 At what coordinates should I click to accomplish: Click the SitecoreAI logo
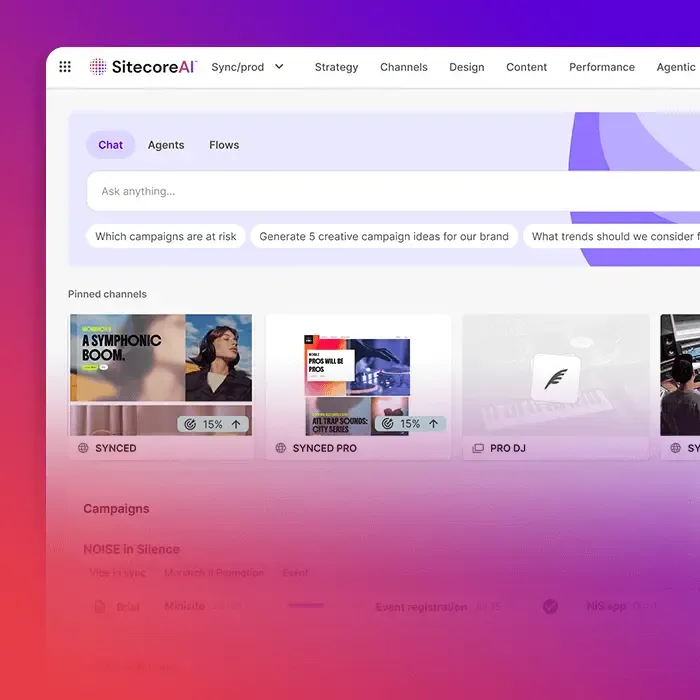click(143, 67)
